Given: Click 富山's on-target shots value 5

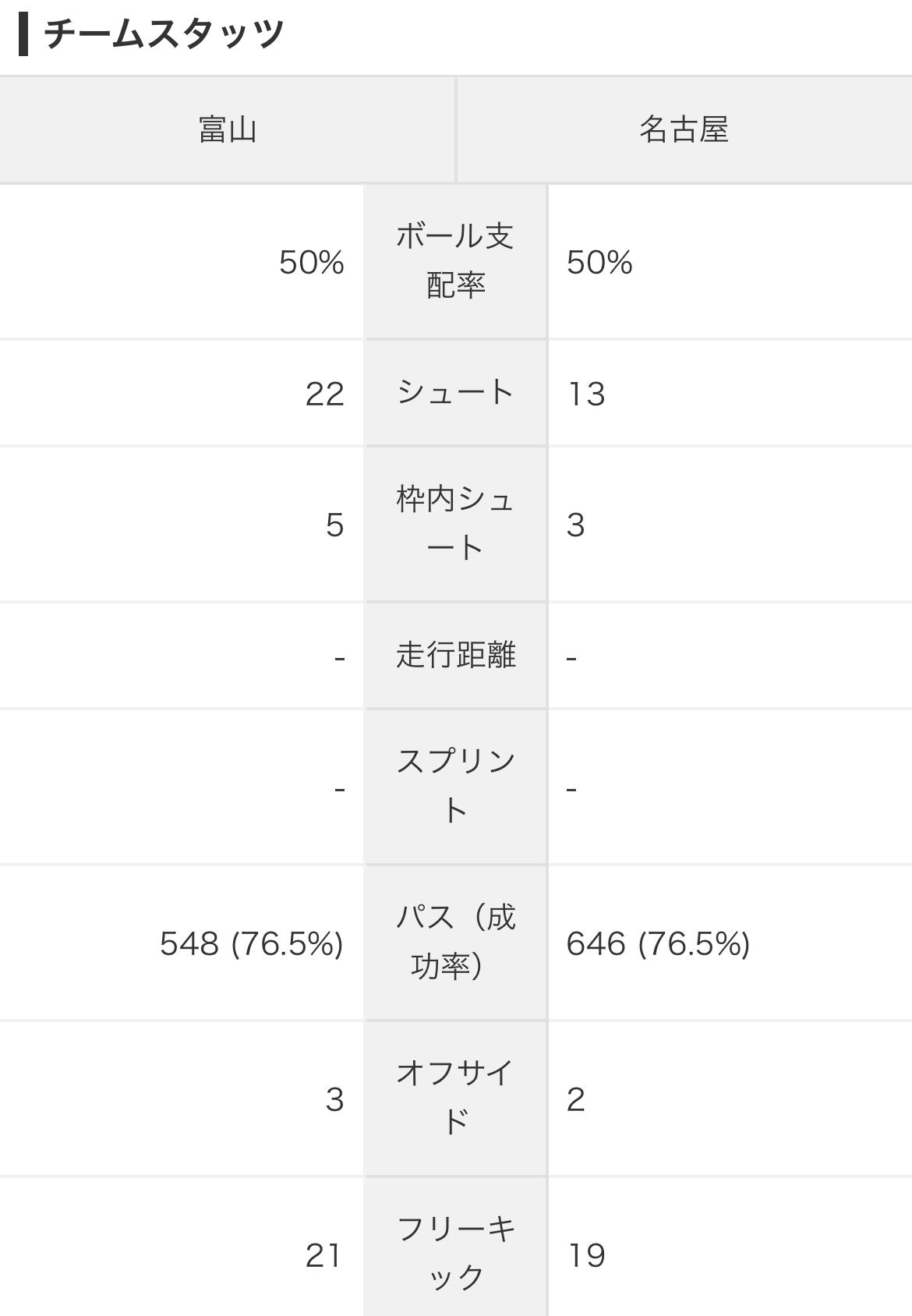Looking at the screenshot, I should (334, 525).
